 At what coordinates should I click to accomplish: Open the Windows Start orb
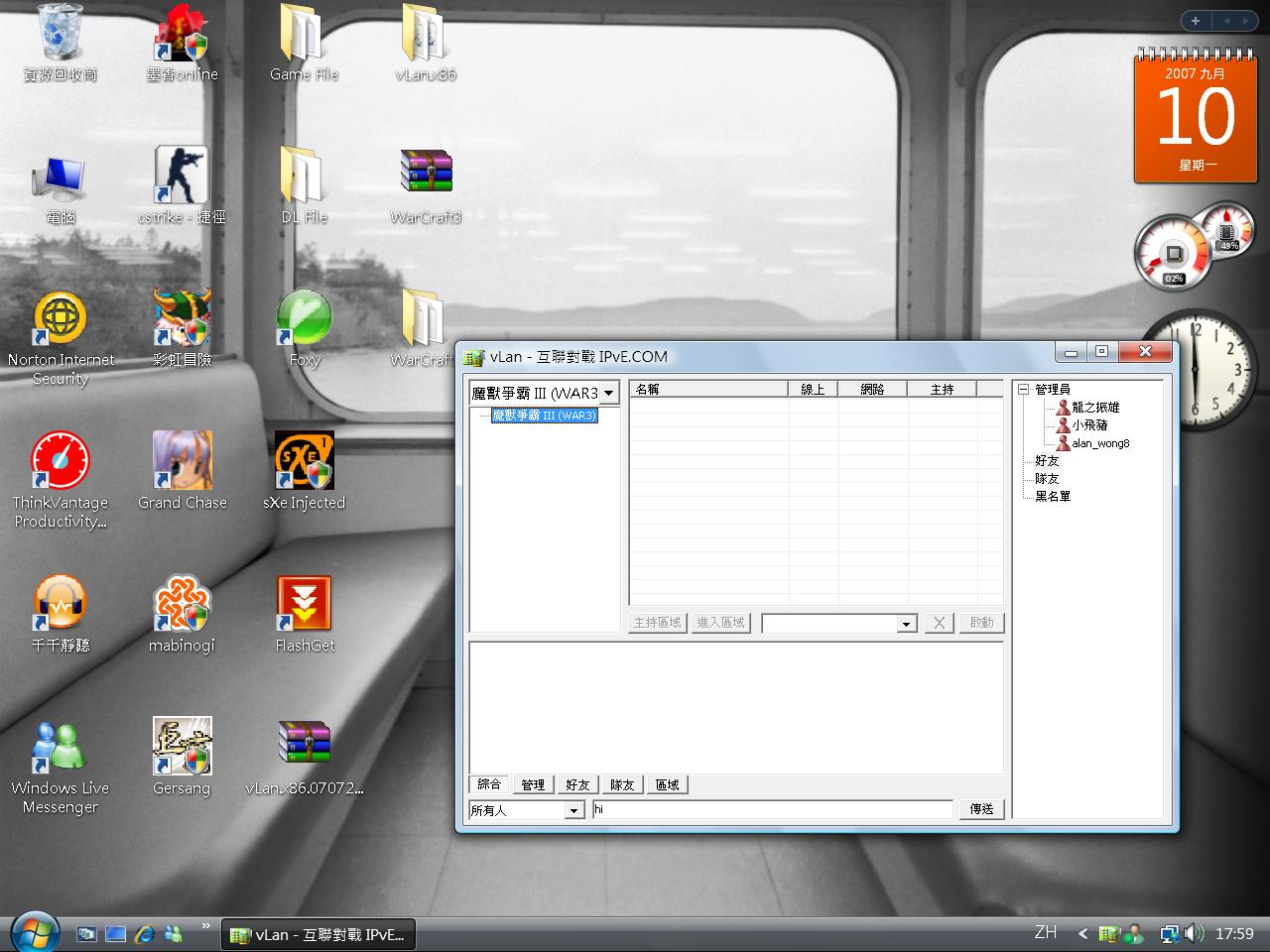click(x=35, y=932)
